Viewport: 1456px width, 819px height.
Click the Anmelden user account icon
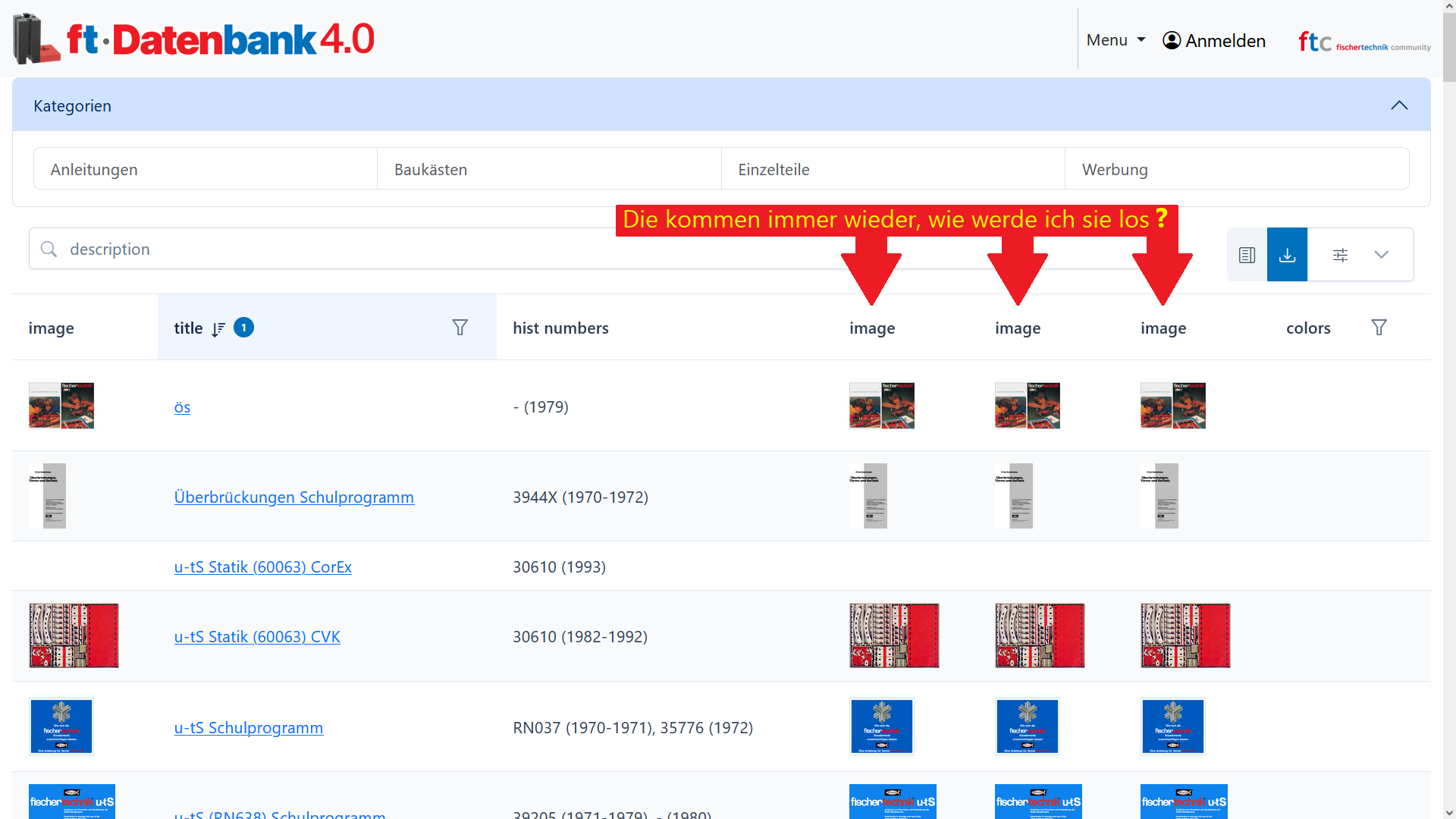pyautogui.click(x=1172, y=40)
